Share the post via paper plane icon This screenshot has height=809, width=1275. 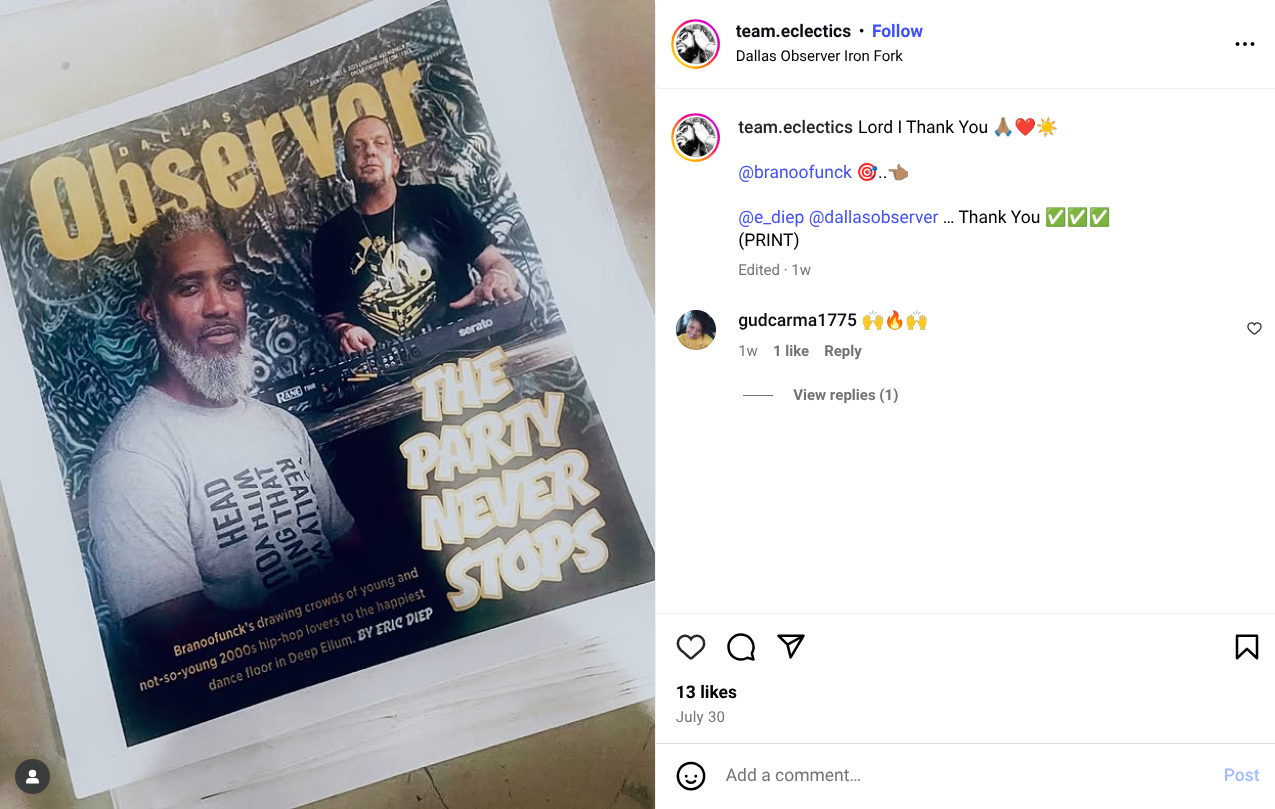[x=791, y=647]
